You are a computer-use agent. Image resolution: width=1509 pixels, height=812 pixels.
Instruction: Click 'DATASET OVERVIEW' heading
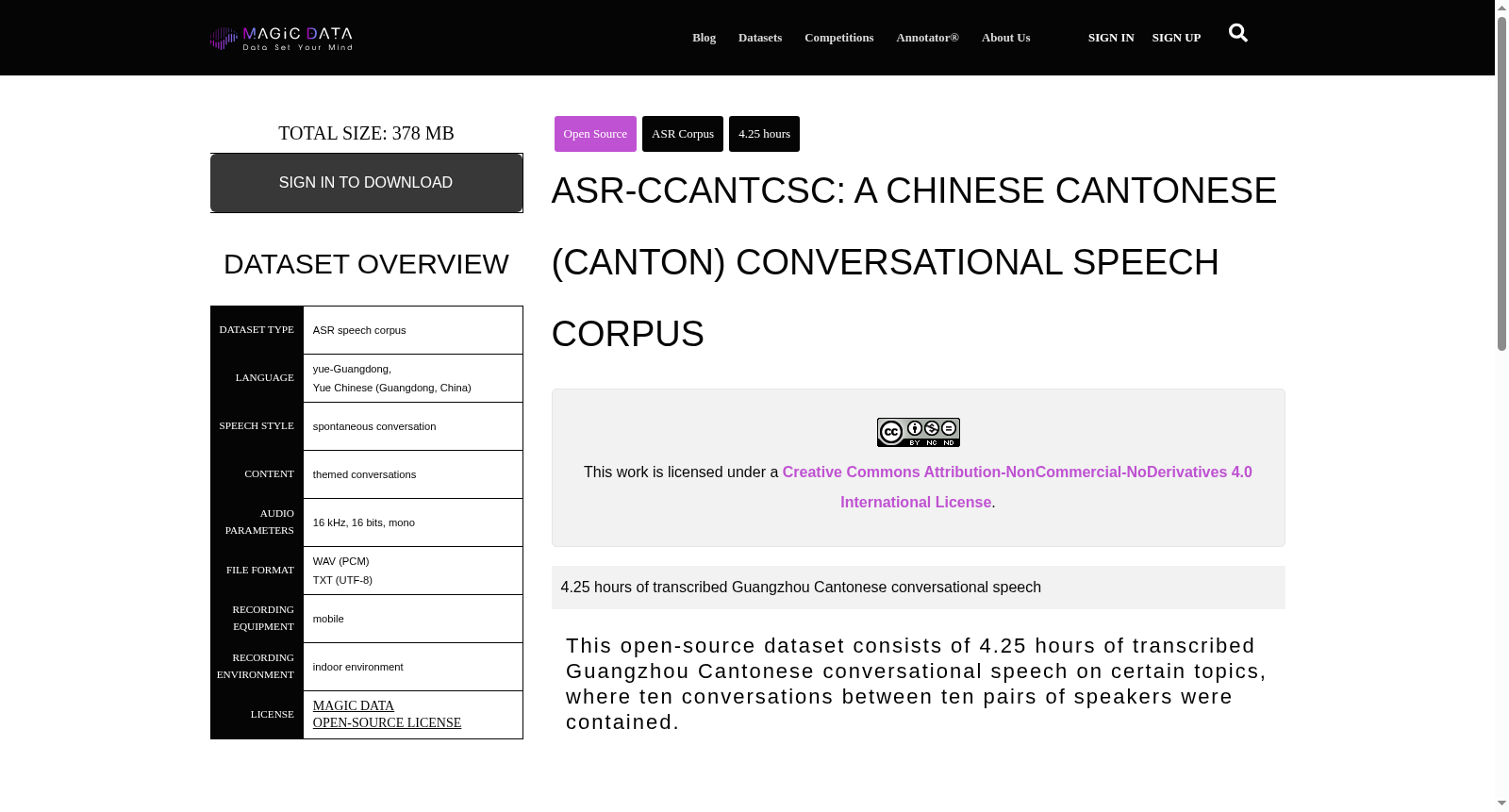click(366, 264)
